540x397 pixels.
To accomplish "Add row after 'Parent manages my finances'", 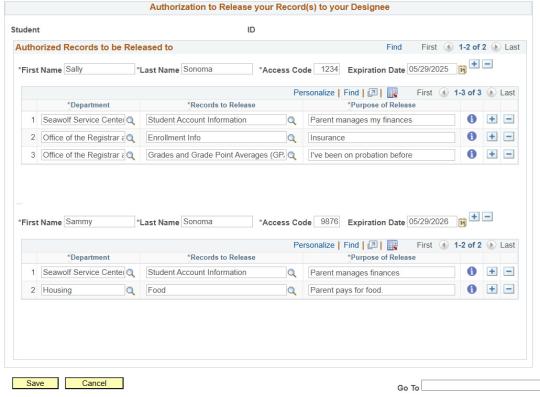I will [x=492, y=119].
